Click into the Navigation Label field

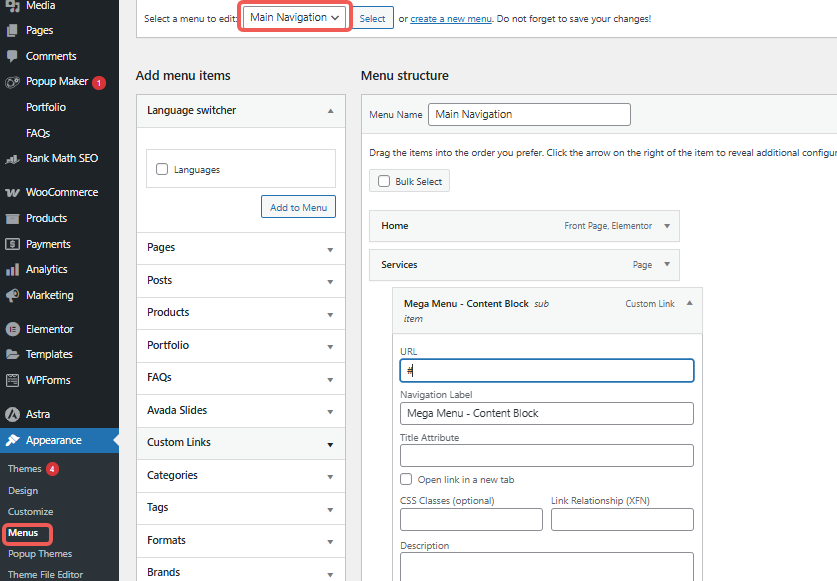tap(546, 413)
